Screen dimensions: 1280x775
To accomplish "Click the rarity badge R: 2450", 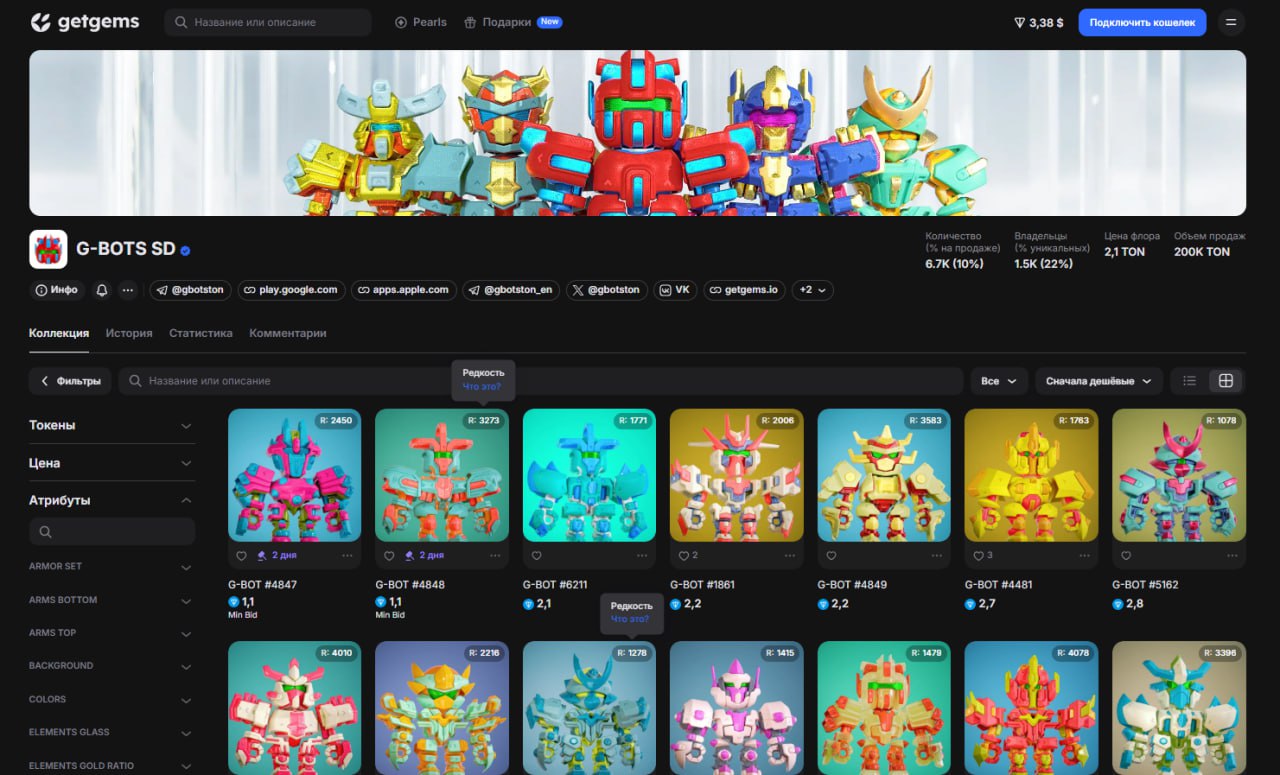I will point(336,421).
